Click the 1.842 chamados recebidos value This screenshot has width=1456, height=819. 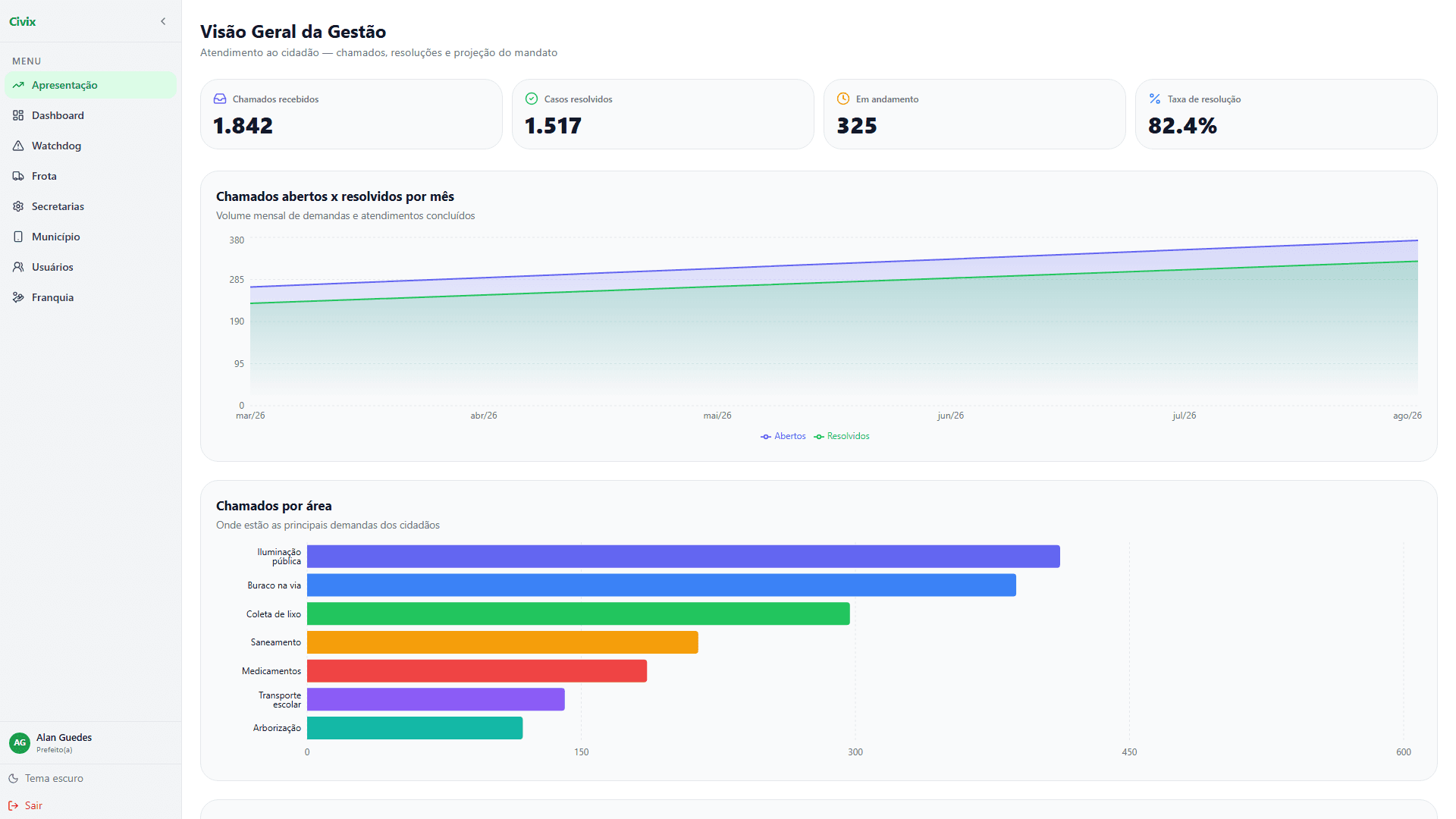[x=243, y=126]
